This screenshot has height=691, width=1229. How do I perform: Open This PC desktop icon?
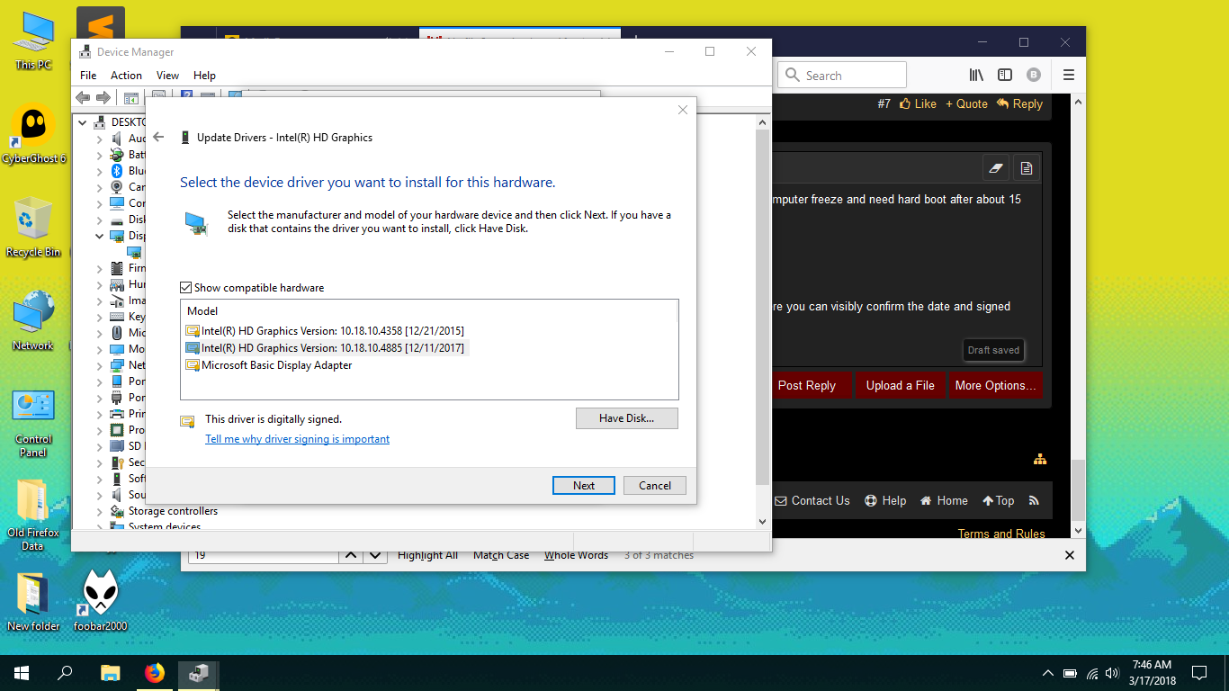tap(33, 41)
